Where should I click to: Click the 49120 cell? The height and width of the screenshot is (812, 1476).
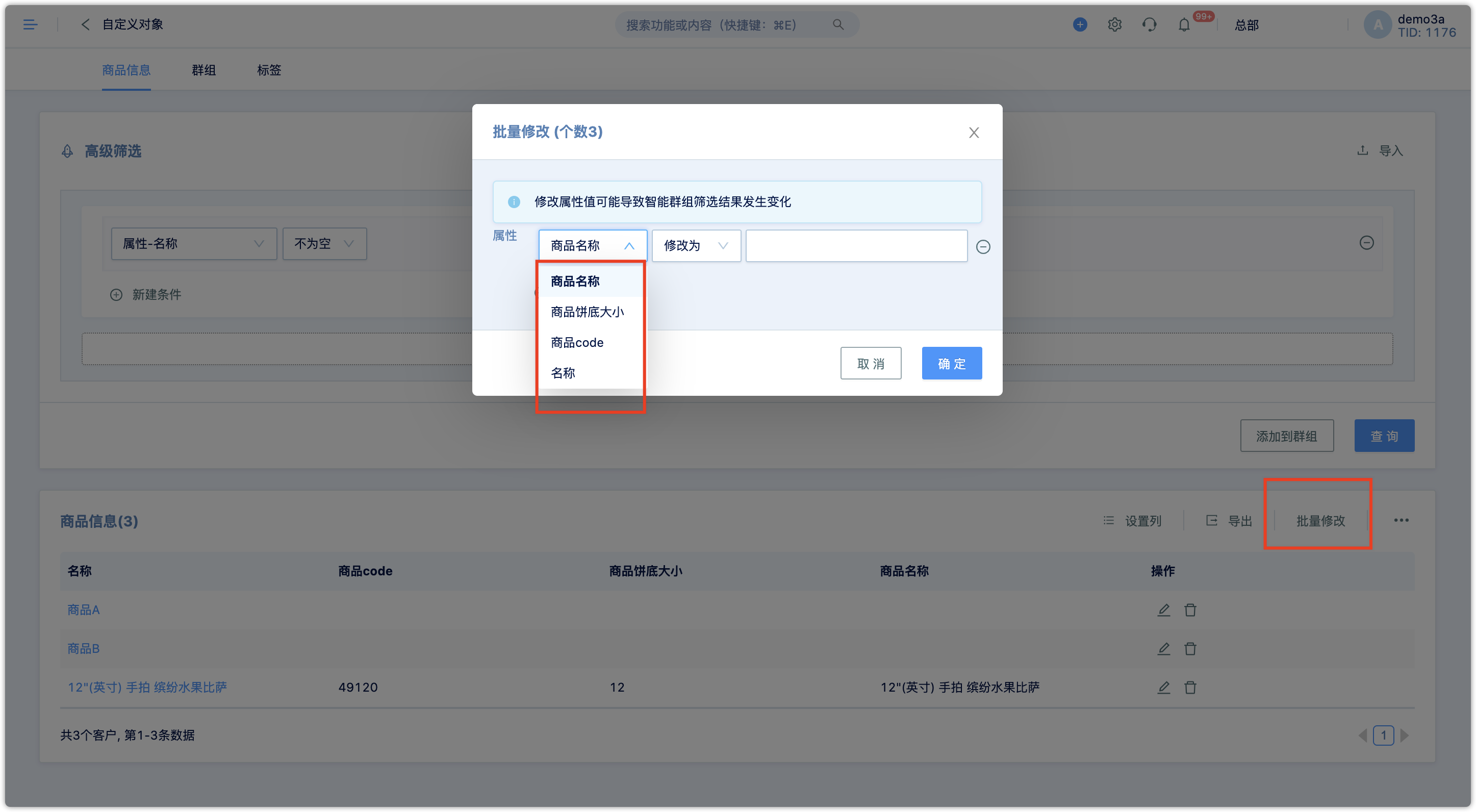coord(358,687)
